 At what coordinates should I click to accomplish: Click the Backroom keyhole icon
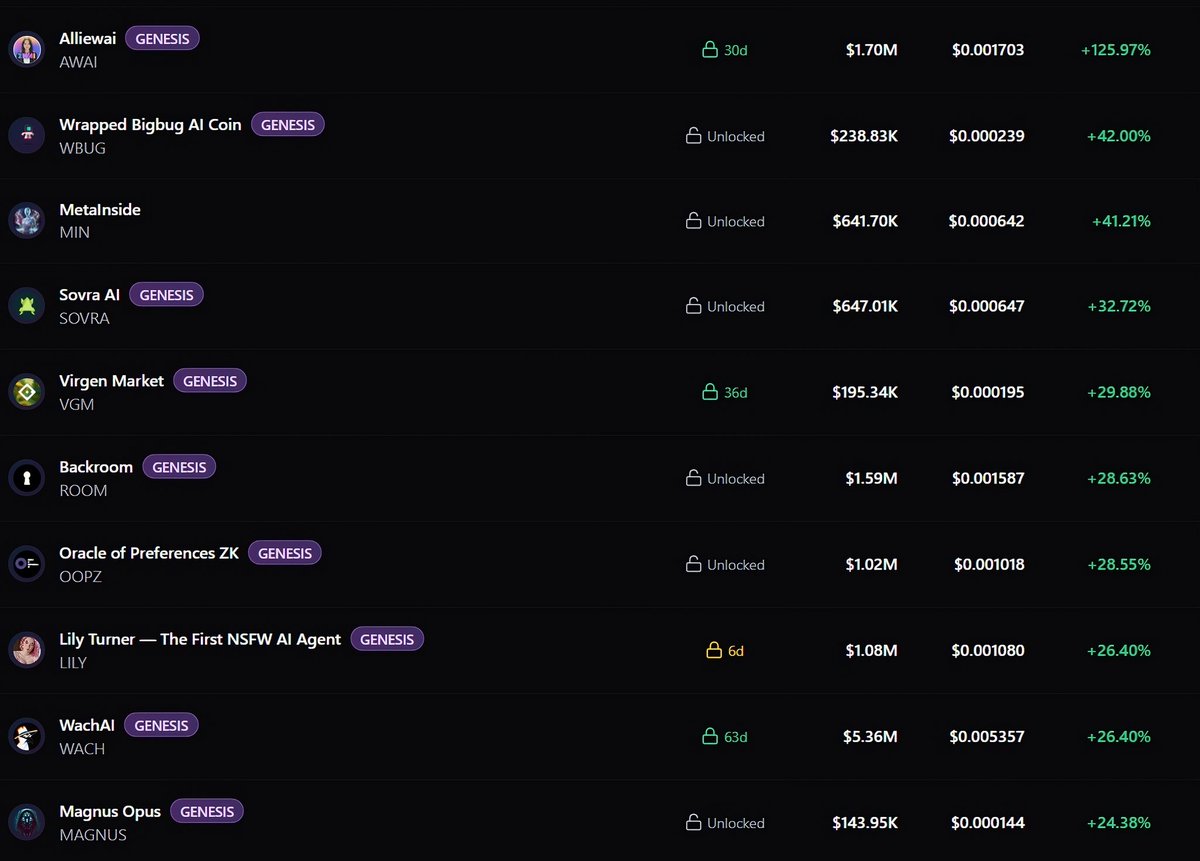pos(27,478)
